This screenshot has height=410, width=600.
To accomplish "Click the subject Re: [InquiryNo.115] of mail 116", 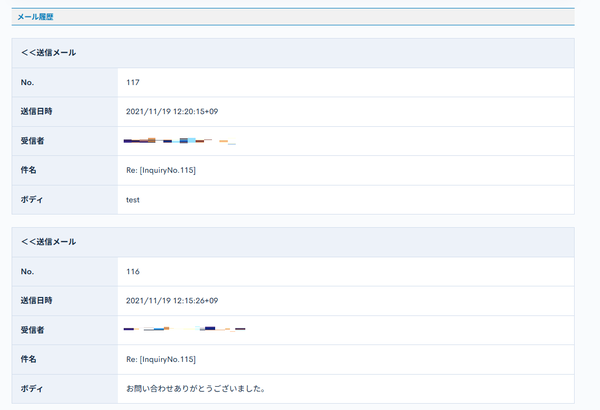I will pyautogui.click(x=161, y=359).
